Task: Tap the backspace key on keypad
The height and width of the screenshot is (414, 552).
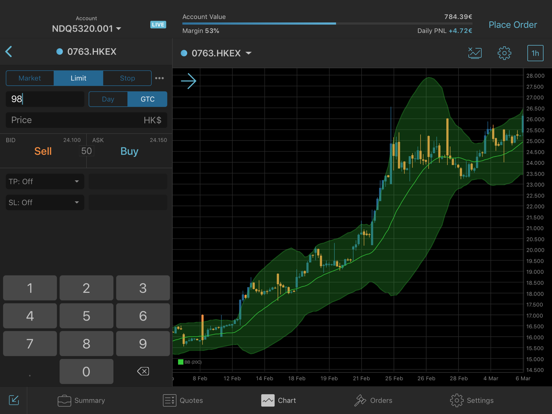Action: pyautogui.click(x=143, y=371)
